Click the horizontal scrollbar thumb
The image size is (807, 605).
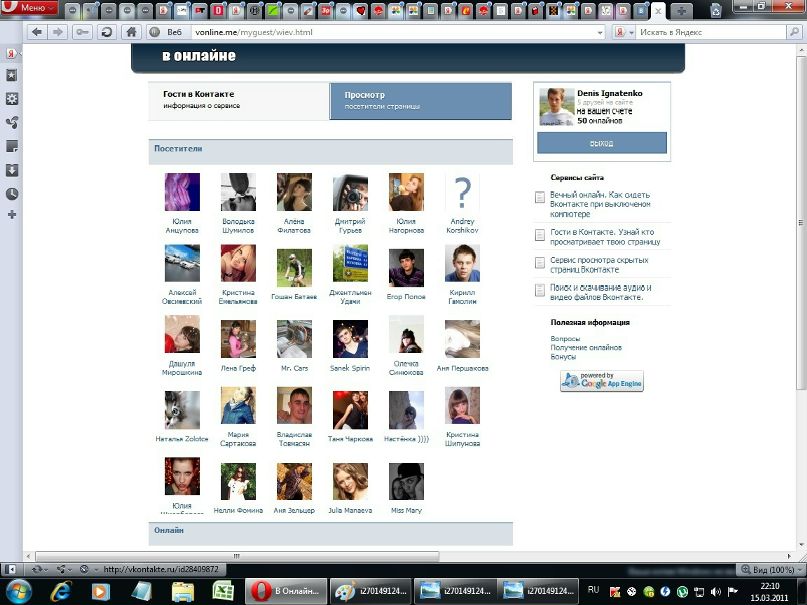point(237,556)
